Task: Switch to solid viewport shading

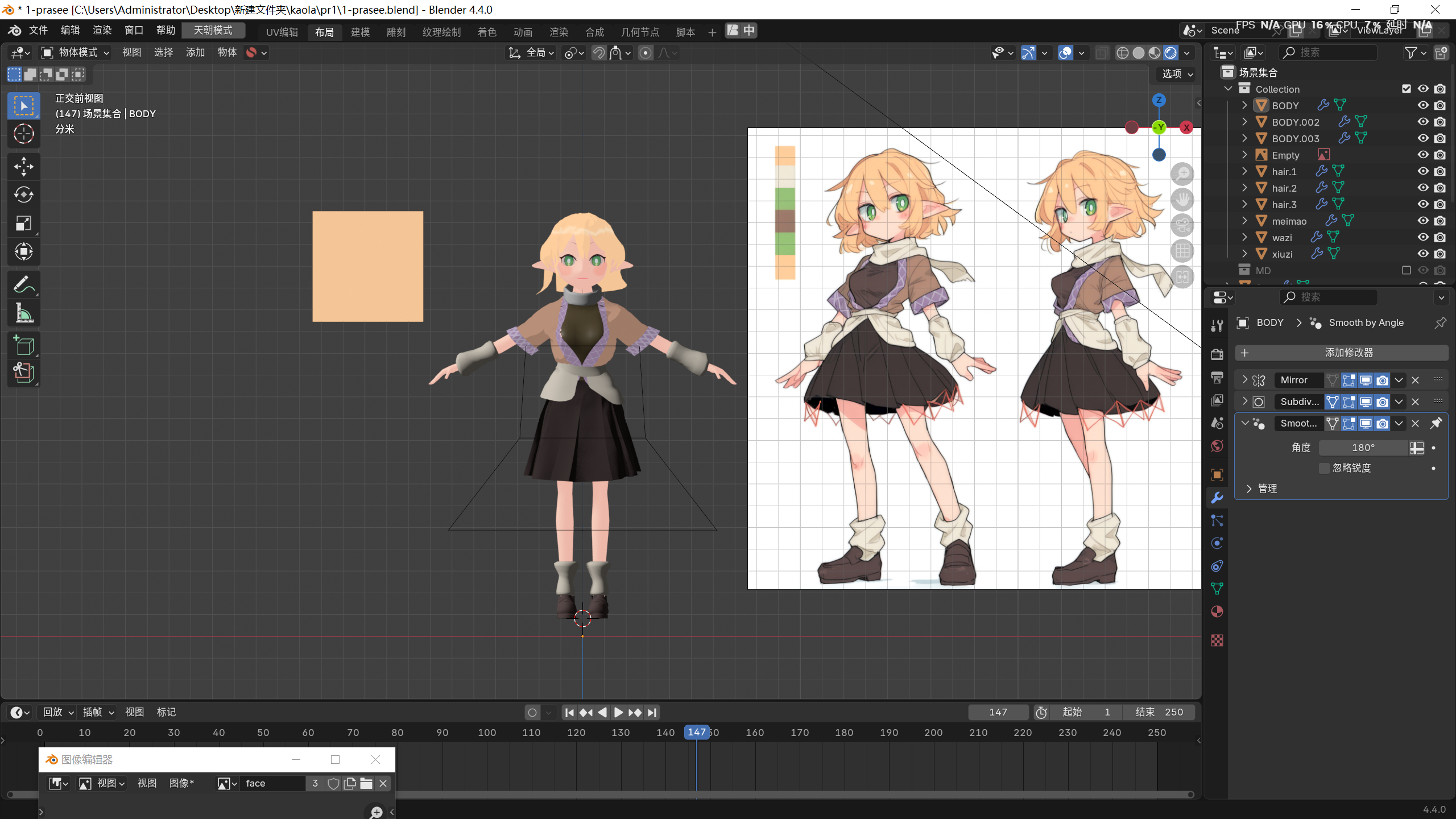Action: pyautogui.click(x=1138, y=53)
